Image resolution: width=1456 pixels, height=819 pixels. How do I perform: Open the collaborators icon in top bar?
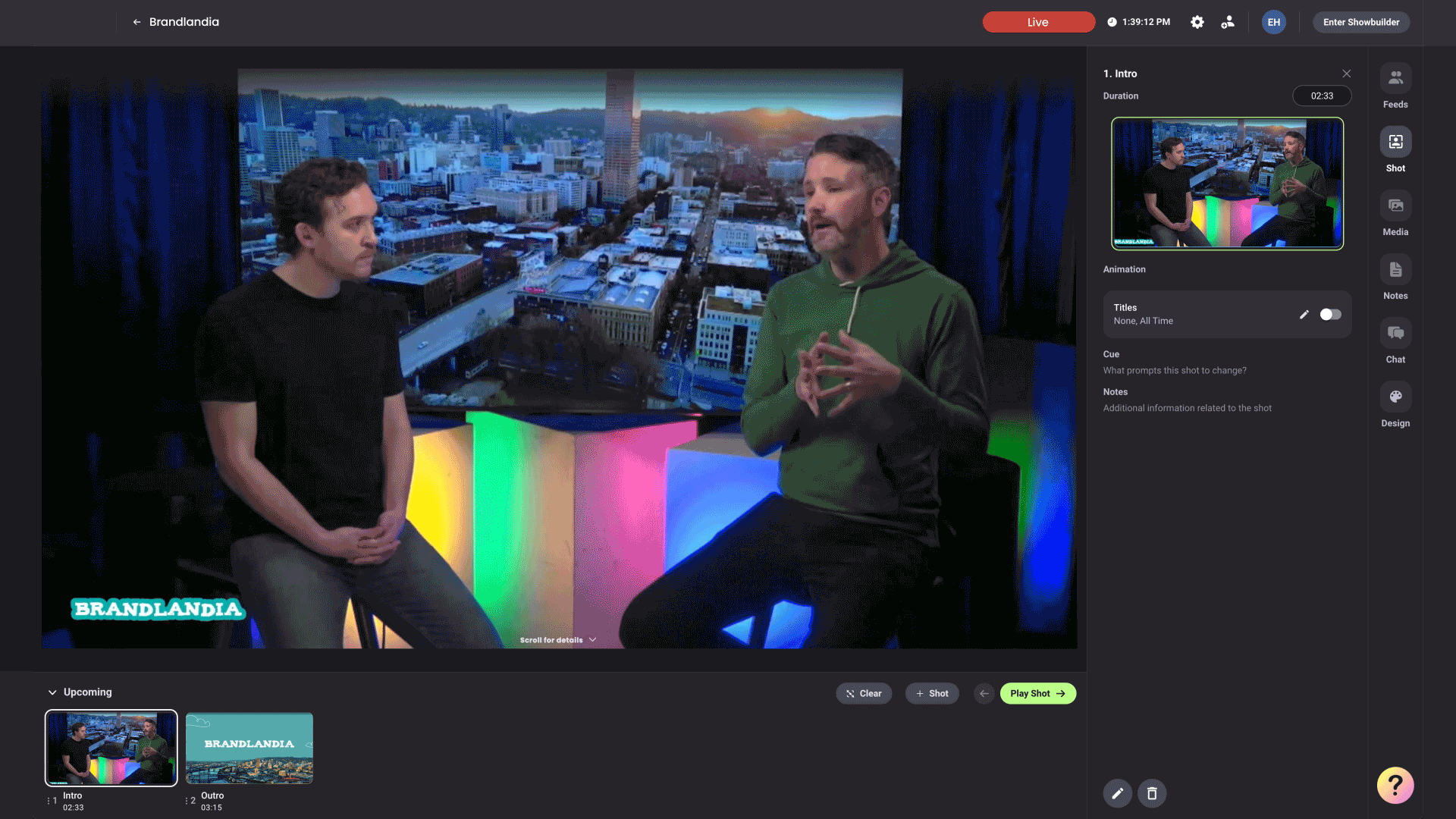1228,22
